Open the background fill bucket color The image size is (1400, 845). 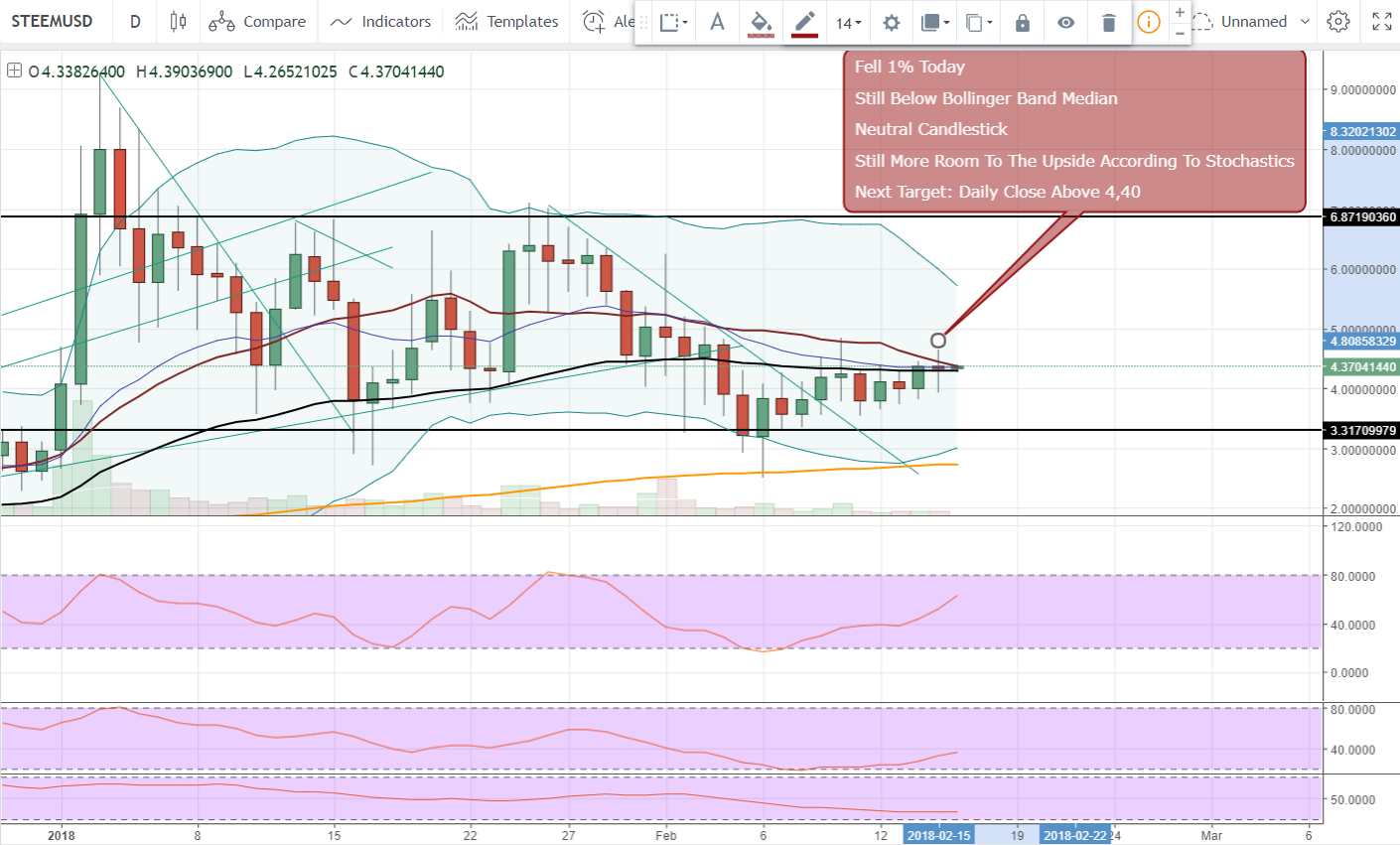pyautogui.click(x=761, y=23)
